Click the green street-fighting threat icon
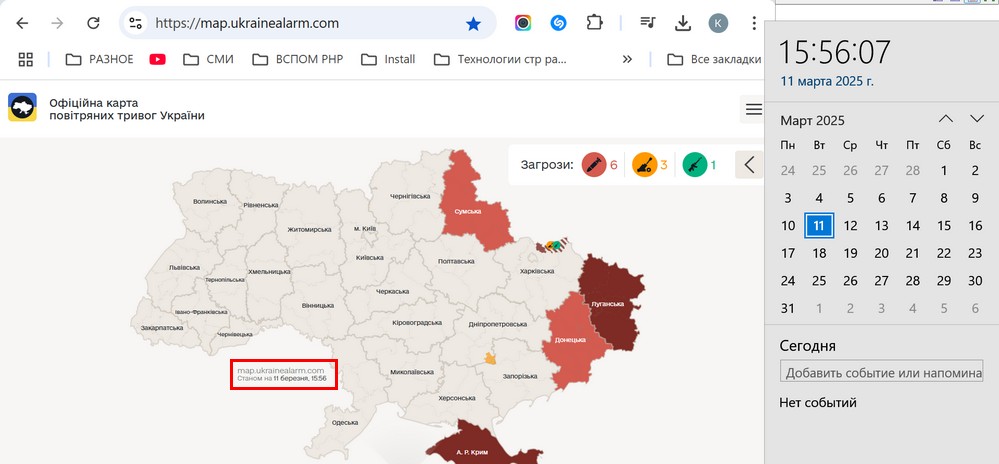This screenshot has height=464, width=999. point(694,165)
